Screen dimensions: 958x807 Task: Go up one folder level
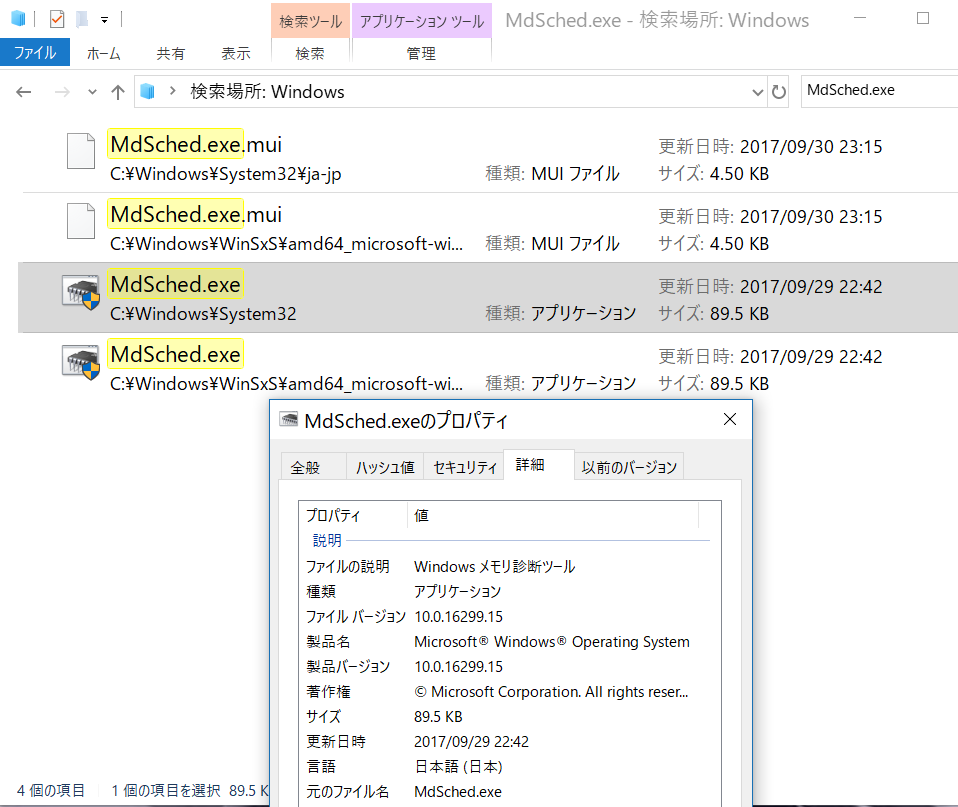pos(118,92)
